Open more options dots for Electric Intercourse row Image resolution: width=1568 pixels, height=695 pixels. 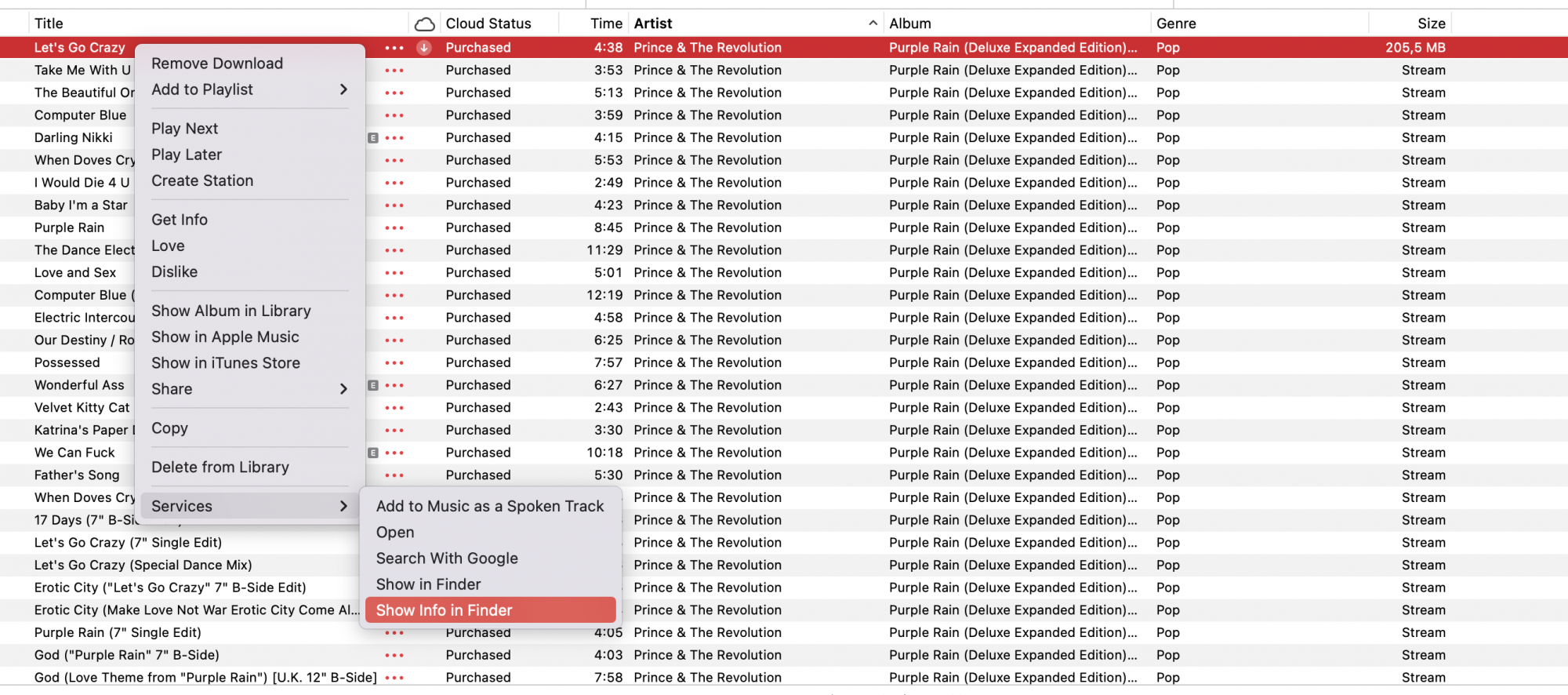tap(394, 318)
